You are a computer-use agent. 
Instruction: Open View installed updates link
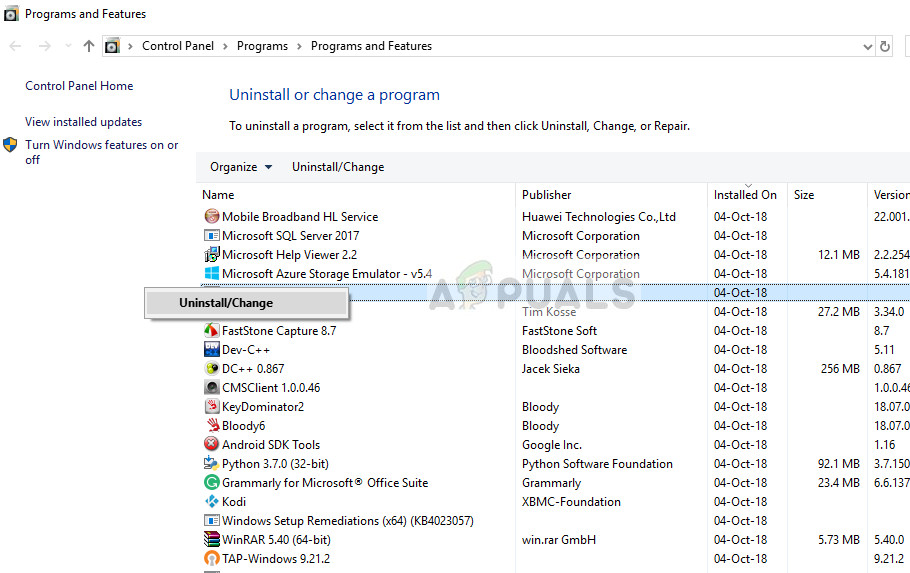84,122
